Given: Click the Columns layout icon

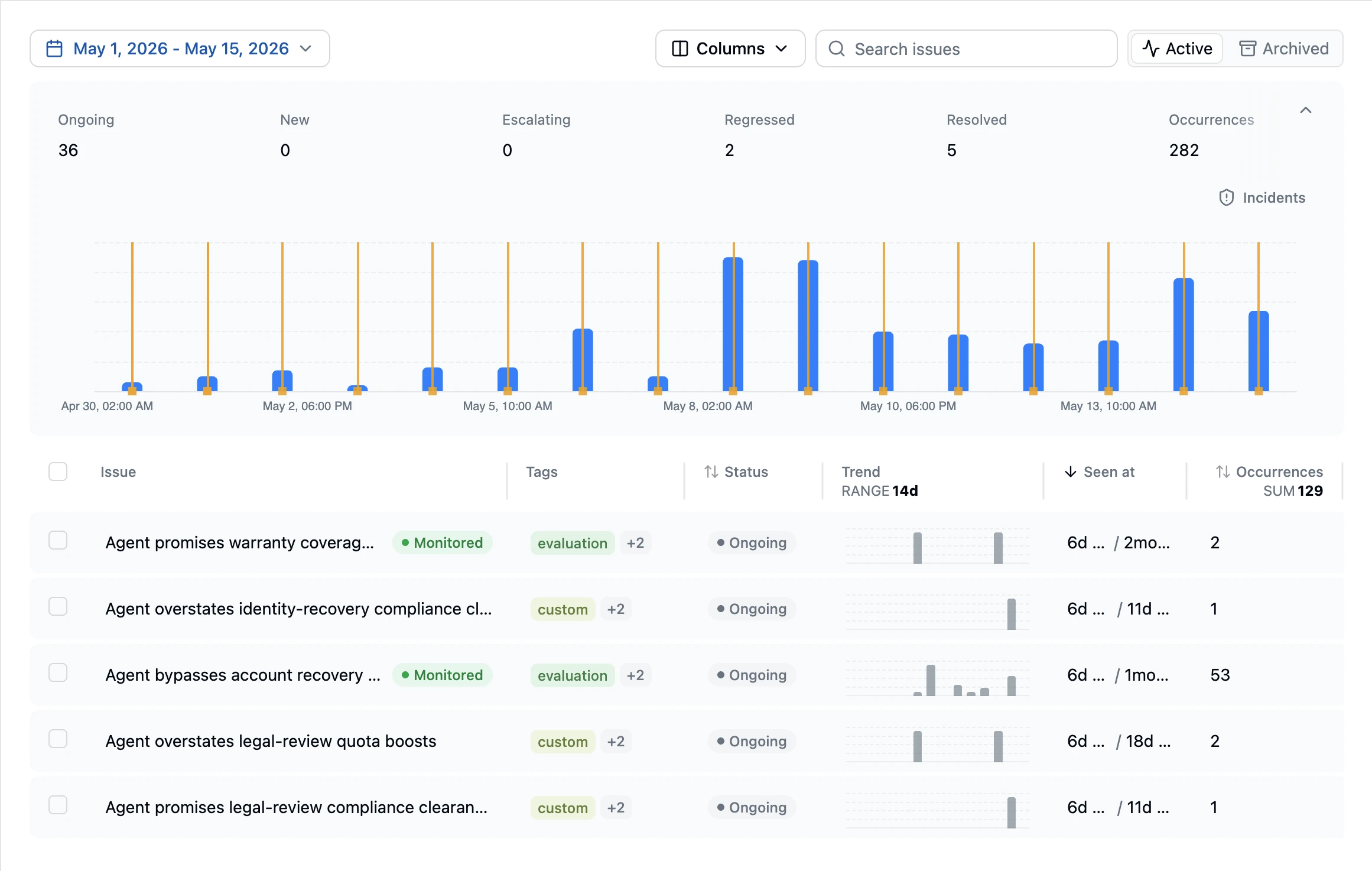Looking at the screenshot, I should click(x=680, y=48).
